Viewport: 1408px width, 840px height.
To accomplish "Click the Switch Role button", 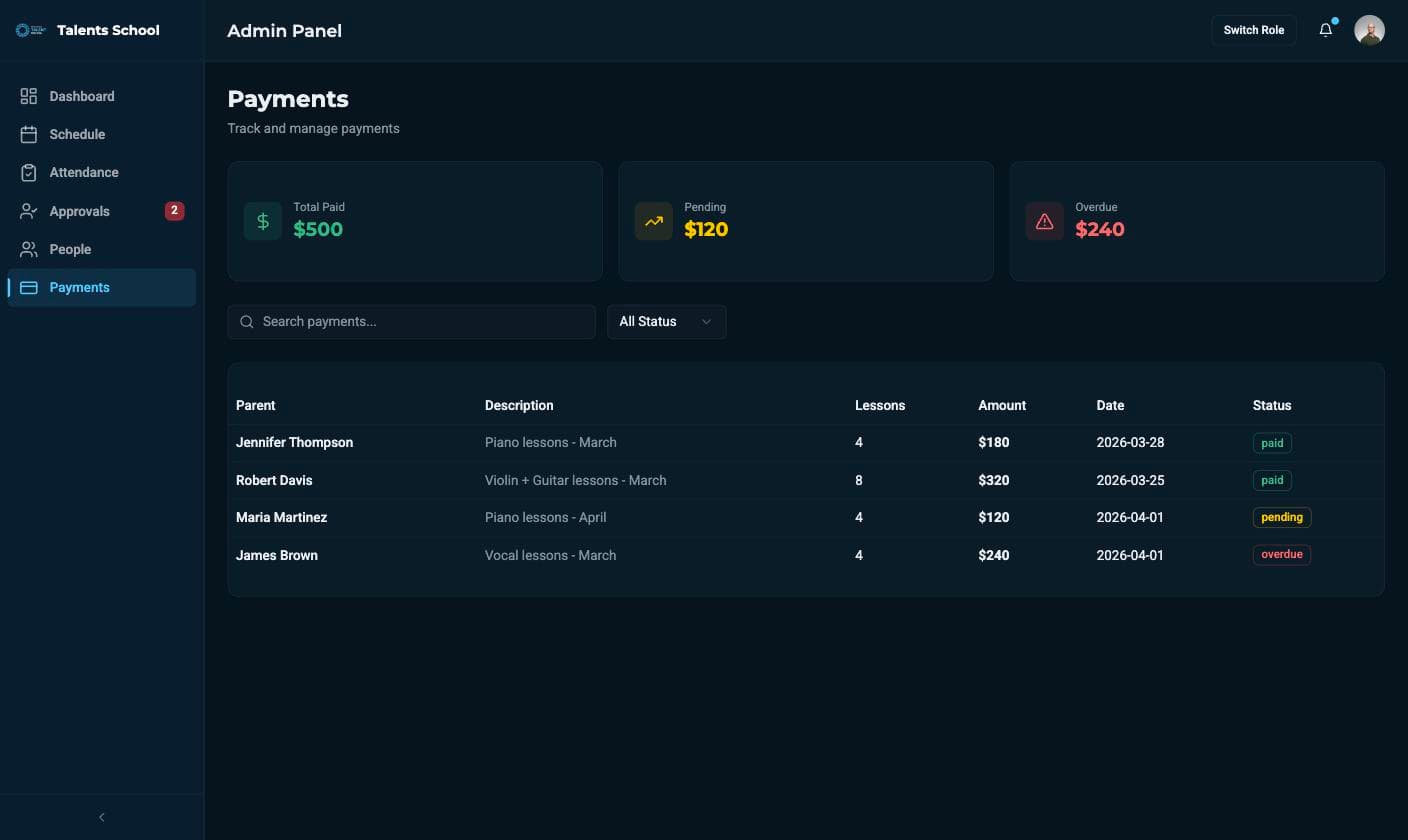I will 1254,30.
